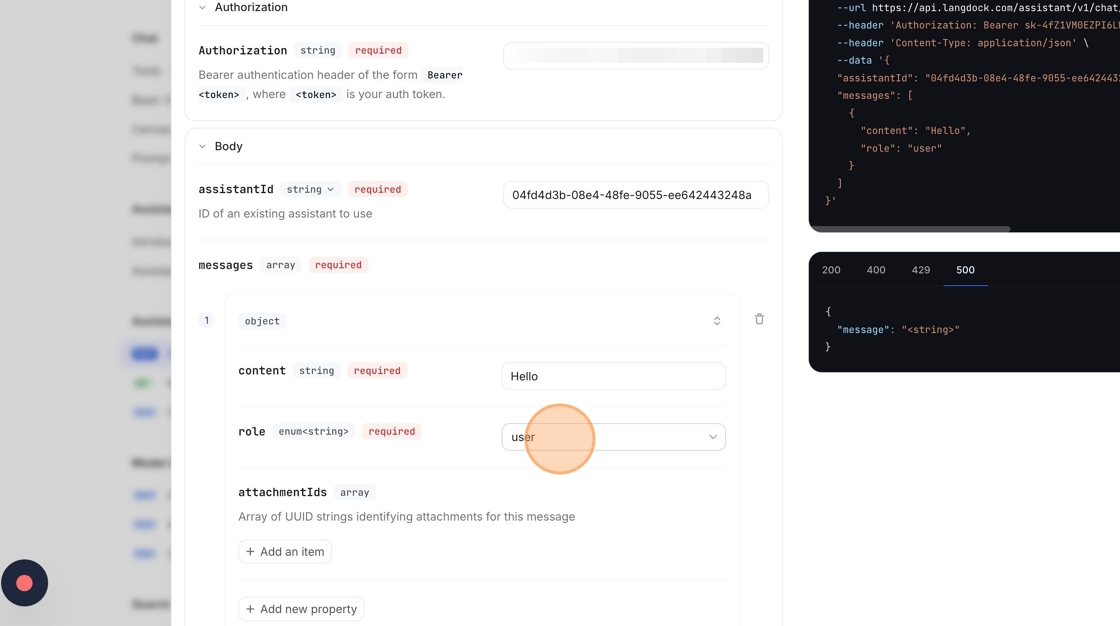Viewport: 1120px width, 626px height.
Task: Open the assistantId string type dropdown
Action: click(310, 190)
